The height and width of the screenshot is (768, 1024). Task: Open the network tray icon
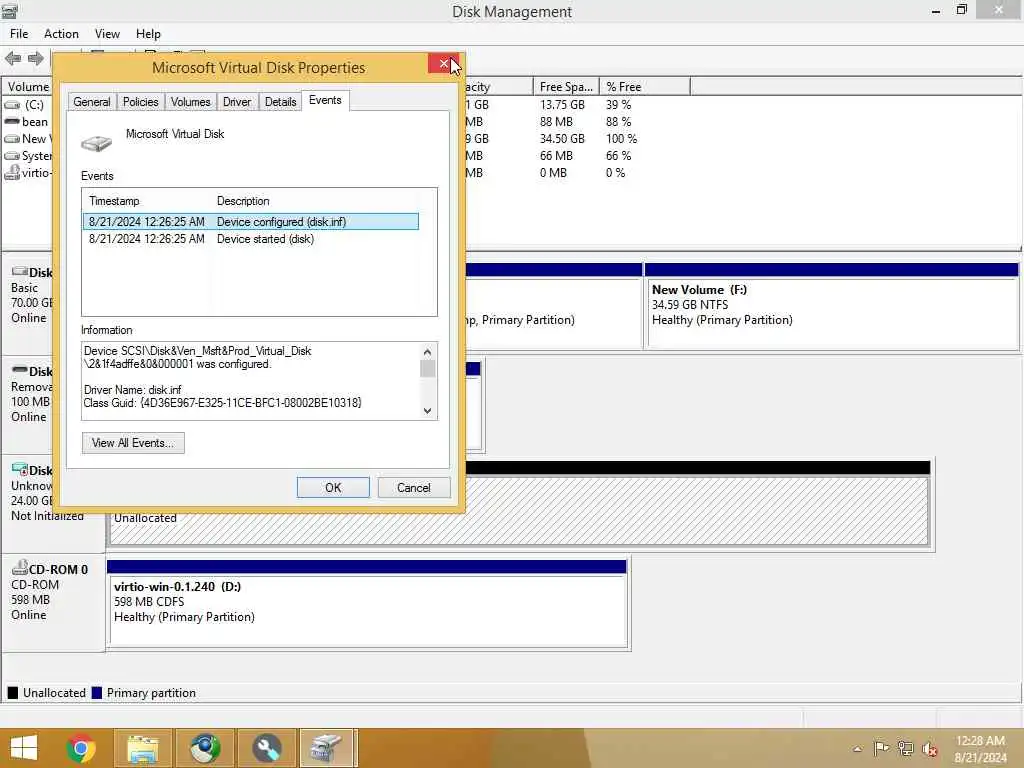pyautogui.click(x=905, y=749)
